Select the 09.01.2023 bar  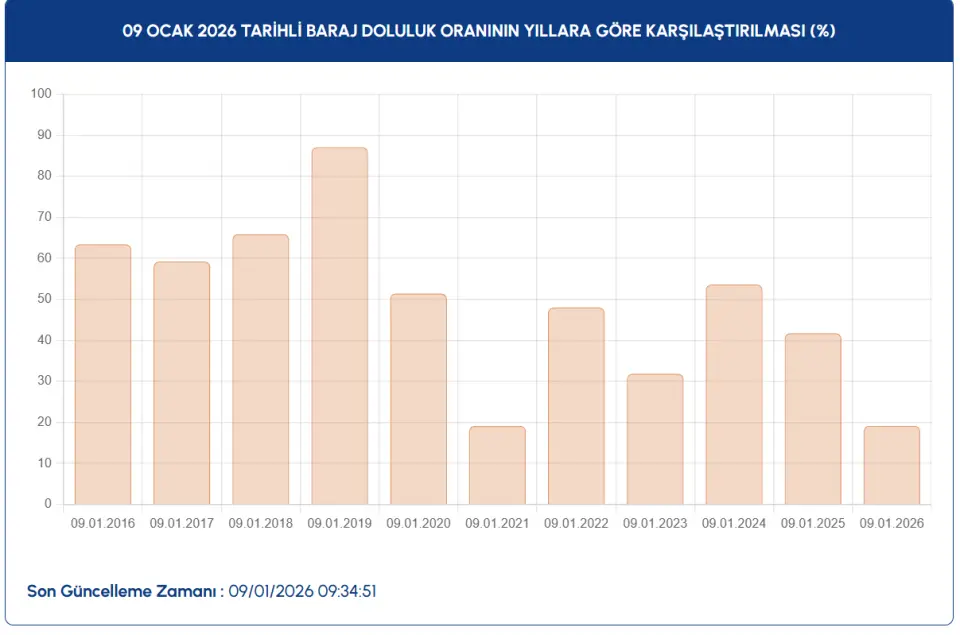655,439
